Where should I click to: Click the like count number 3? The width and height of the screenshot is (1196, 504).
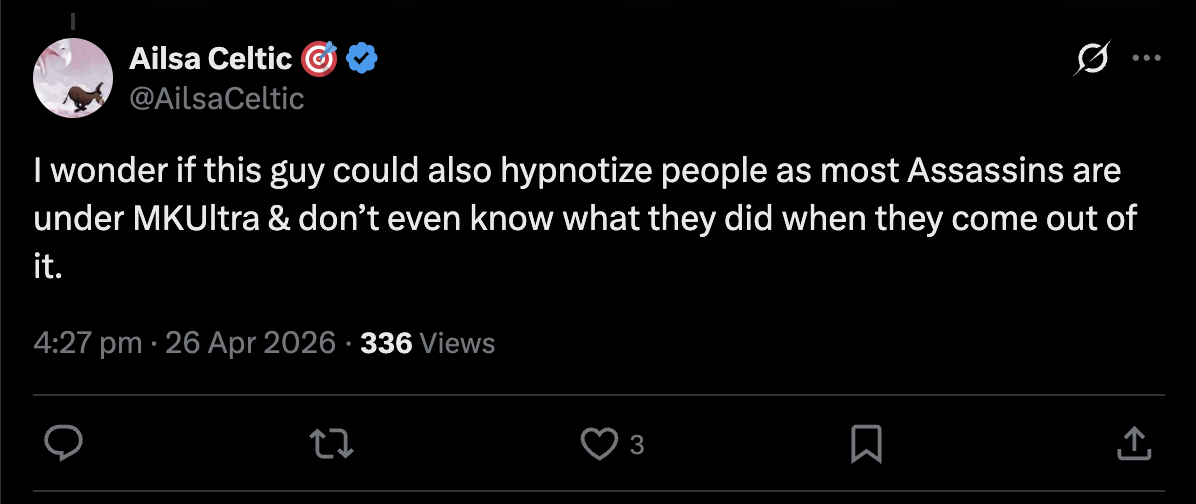637,445
